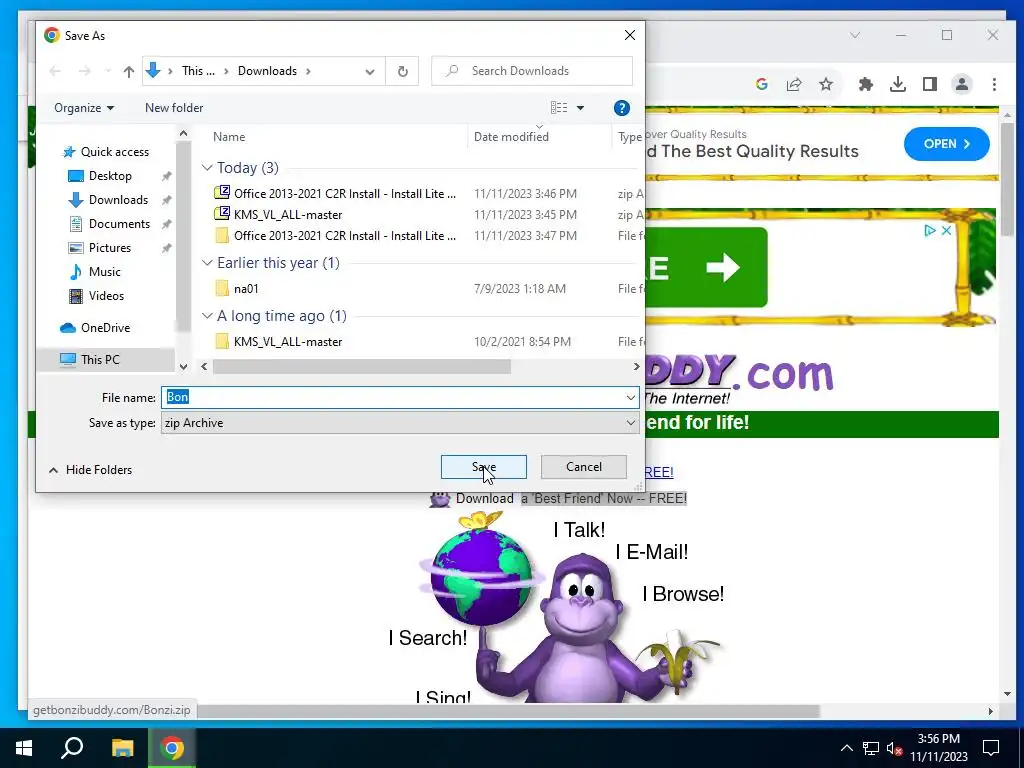Click Cancel button
Viewport: 1024px width, 768px height.
(584, 467)
